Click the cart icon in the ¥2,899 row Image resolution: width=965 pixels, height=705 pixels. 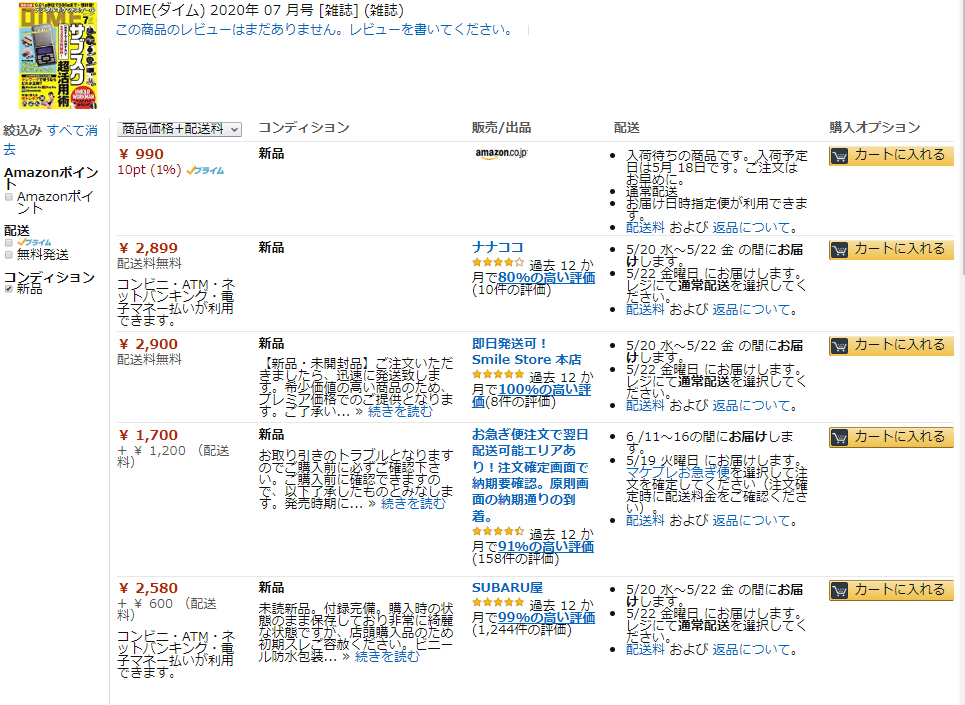click(x=839, y=250)
